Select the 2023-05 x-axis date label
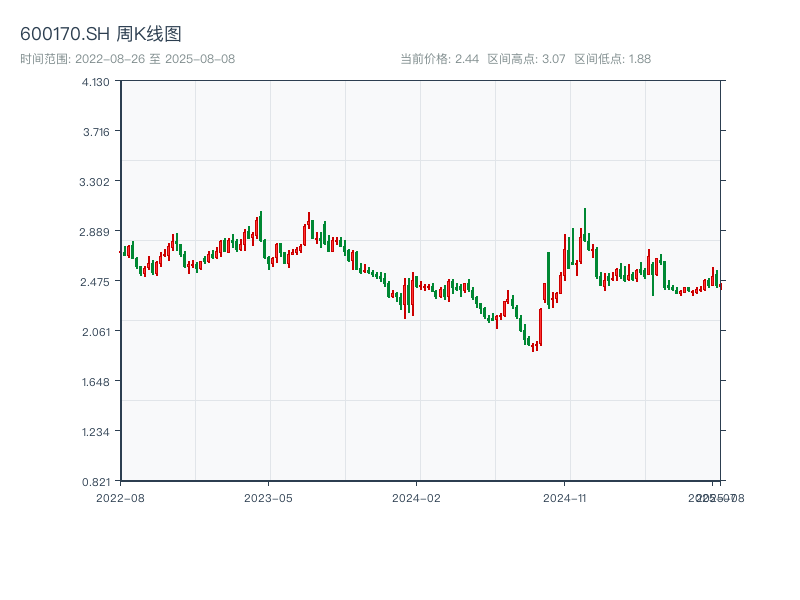 [268, 497]
